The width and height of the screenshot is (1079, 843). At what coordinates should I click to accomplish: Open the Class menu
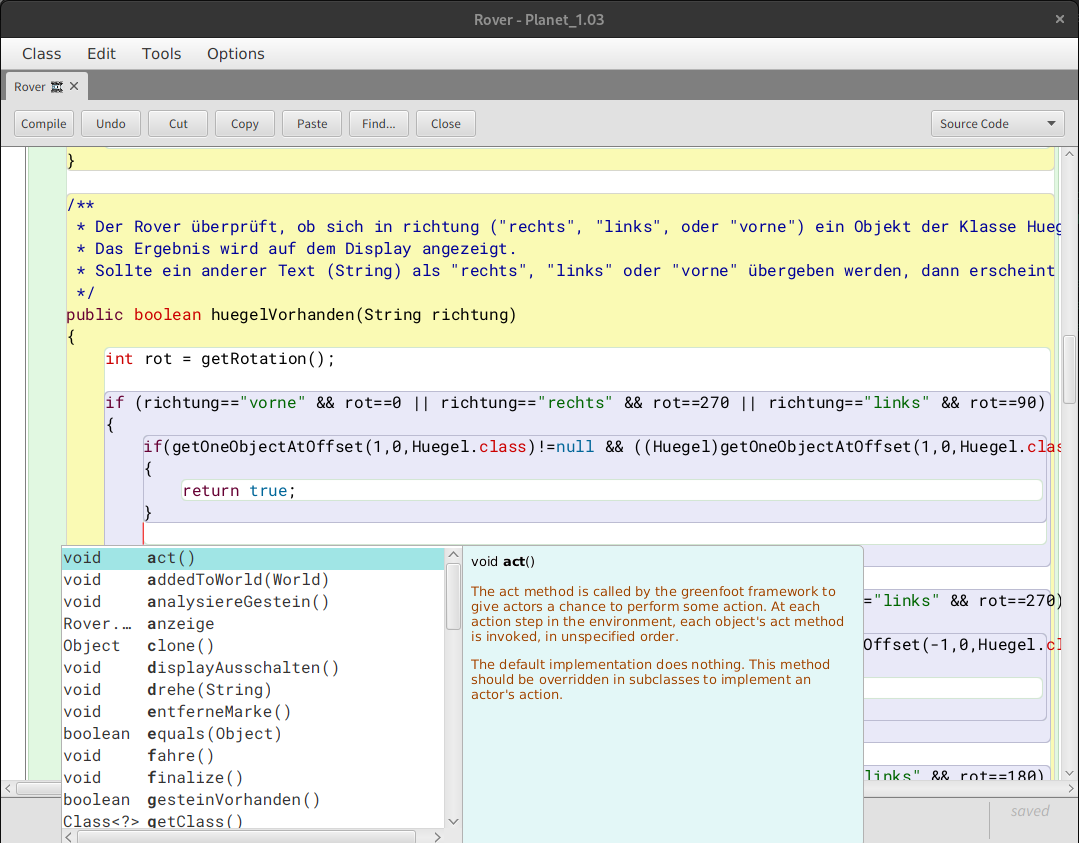pos(41,54)
